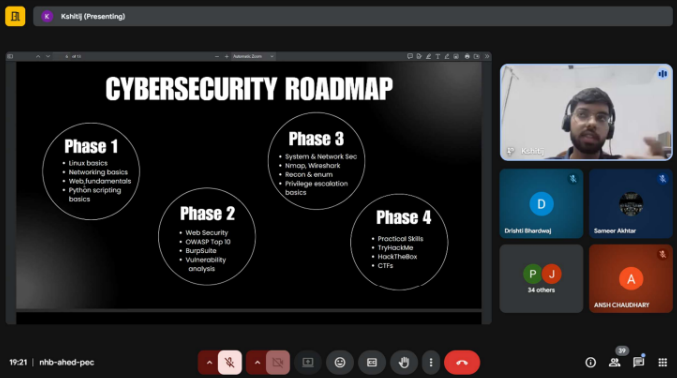Click the Phase 1 heading on slide
Screen dimensions: 677x378
click(x=91, y=146)
